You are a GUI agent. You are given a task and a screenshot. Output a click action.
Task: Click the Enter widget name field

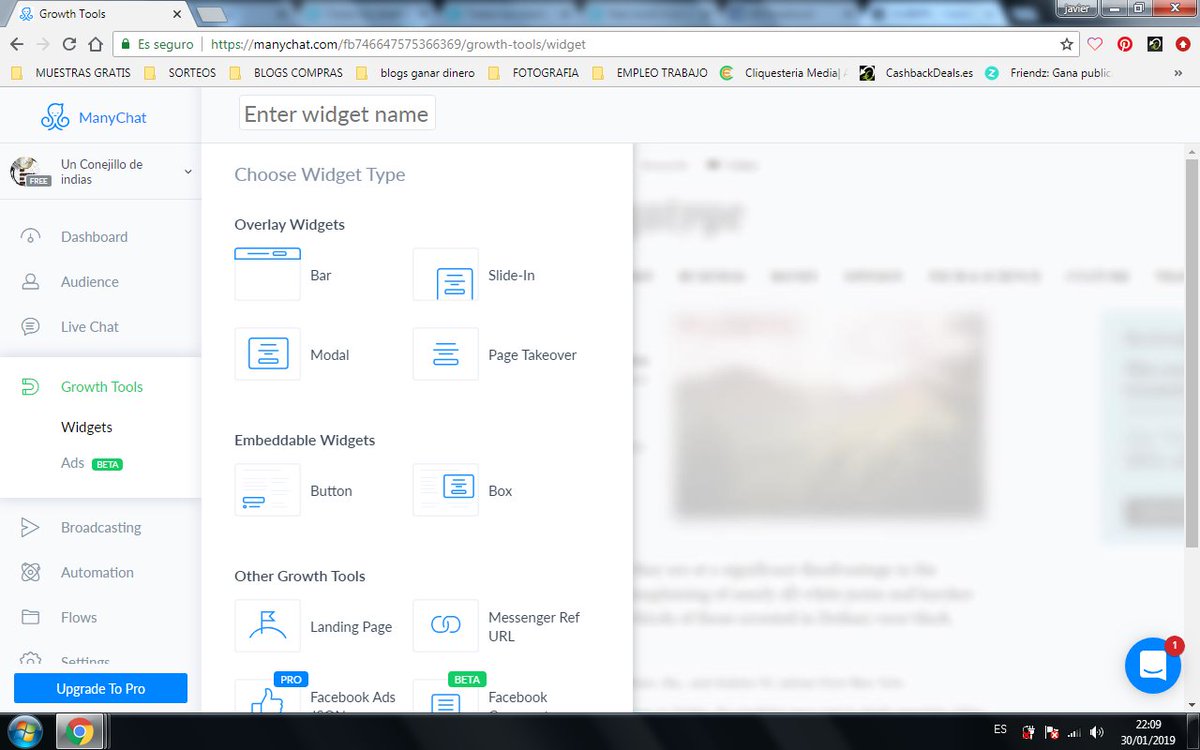(x=337, y=114)
